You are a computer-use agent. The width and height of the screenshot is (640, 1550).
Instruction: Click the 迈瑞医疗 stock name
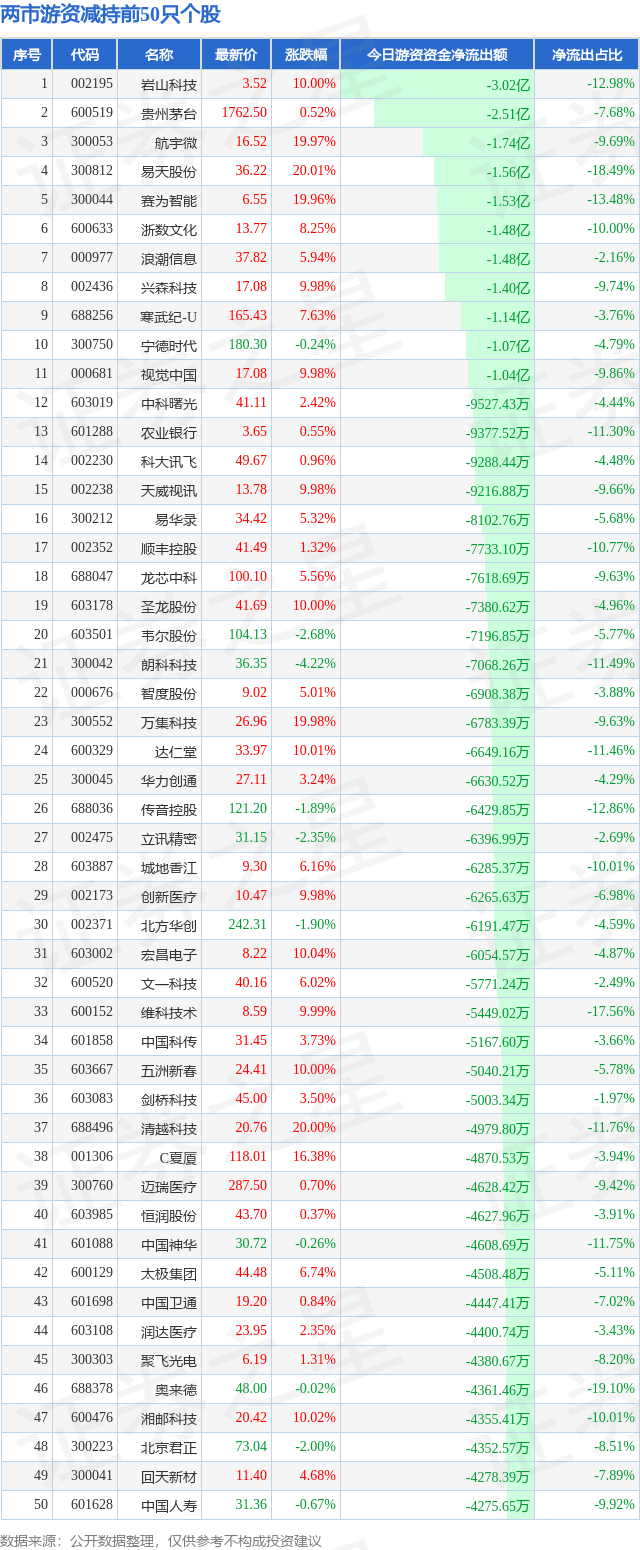pos(169,1186)
